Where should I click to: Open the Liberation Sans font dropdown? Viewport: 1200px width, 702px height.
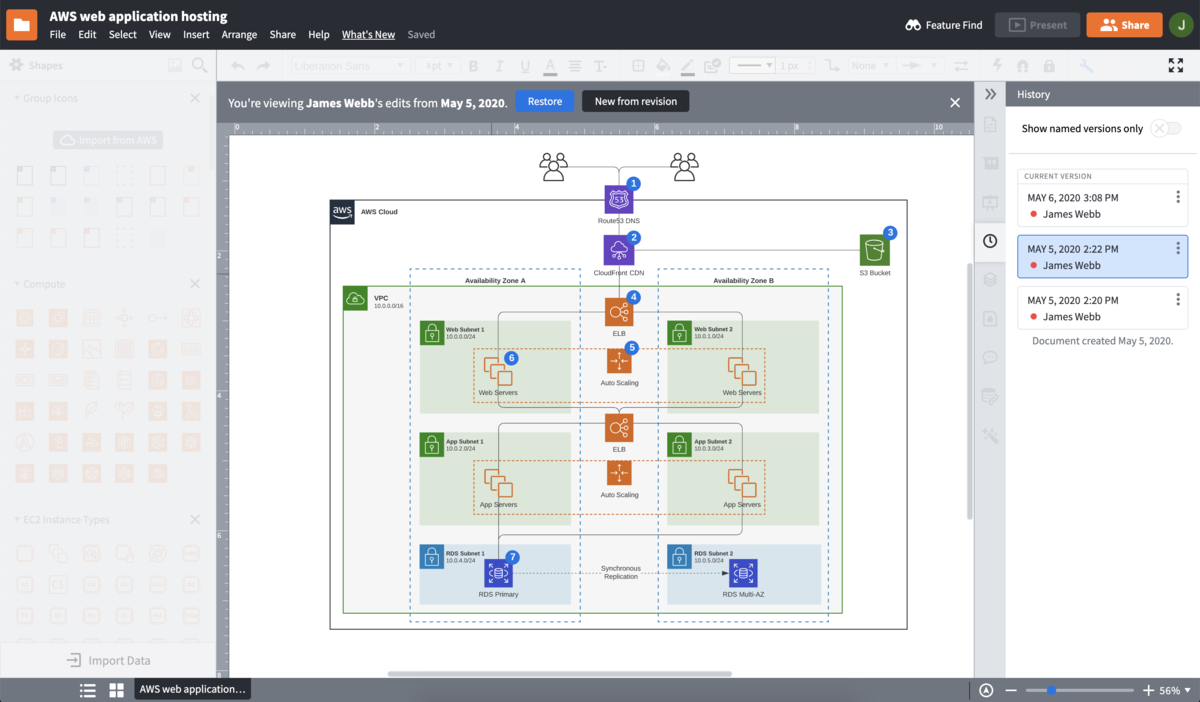point(352,66)
